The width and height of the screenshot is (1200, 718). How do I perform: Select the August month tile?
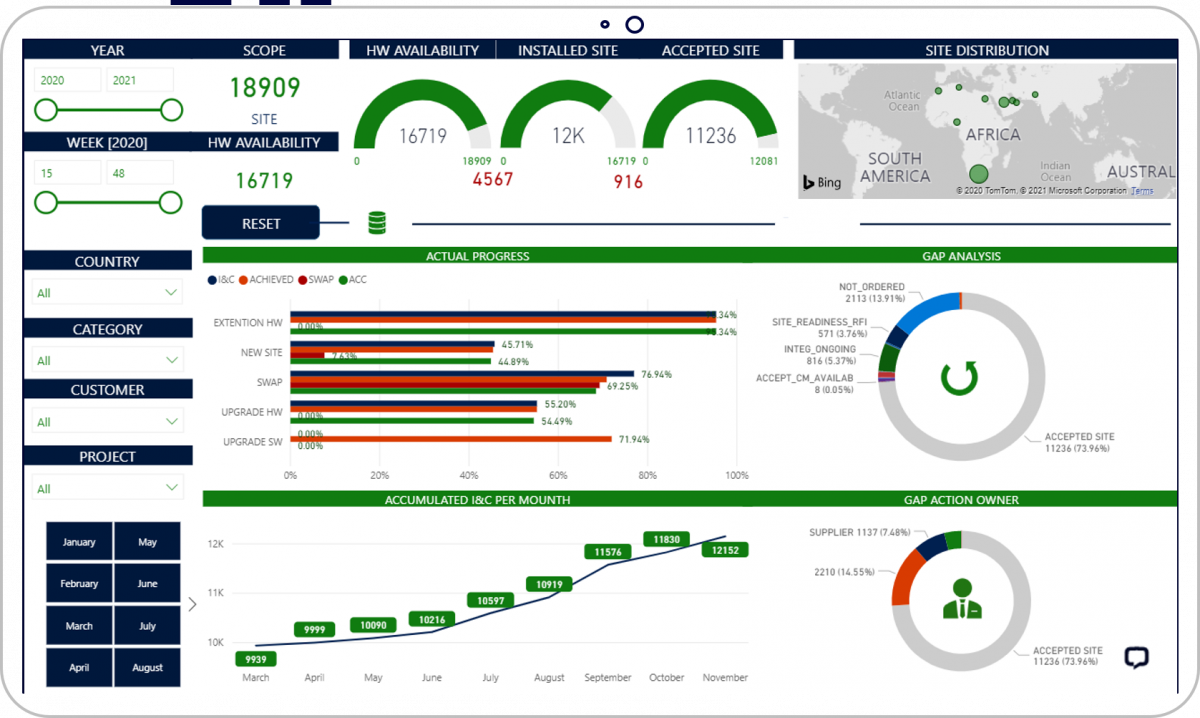147,667
